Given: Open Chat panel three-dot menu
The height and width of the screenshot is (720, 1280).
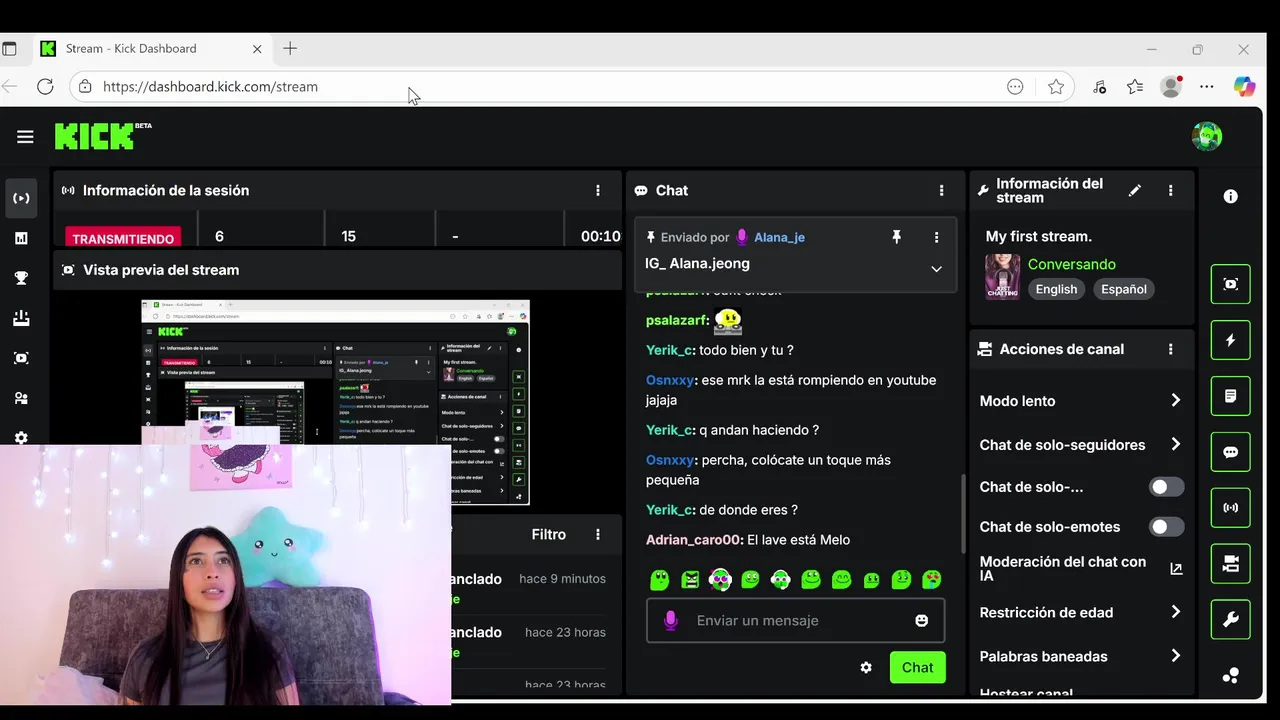Looking at the screenshot, I should pyautogui.click(x=941, y=190).
